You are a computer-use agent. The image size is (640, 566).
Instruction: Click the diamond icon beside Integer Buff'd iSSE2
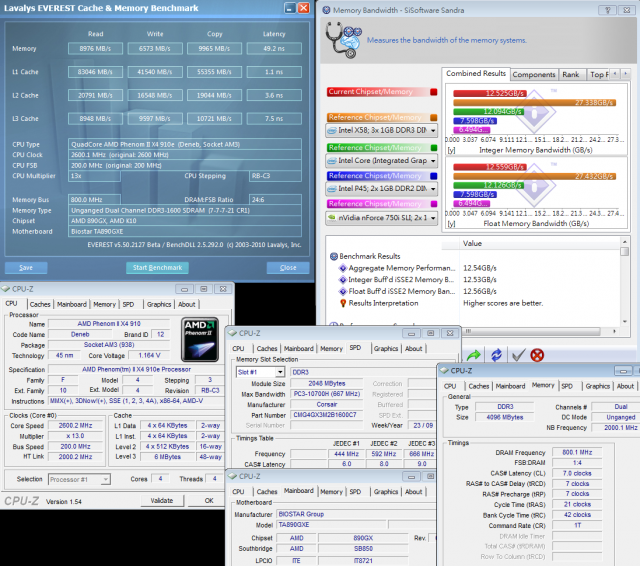[x=343, y=280]
